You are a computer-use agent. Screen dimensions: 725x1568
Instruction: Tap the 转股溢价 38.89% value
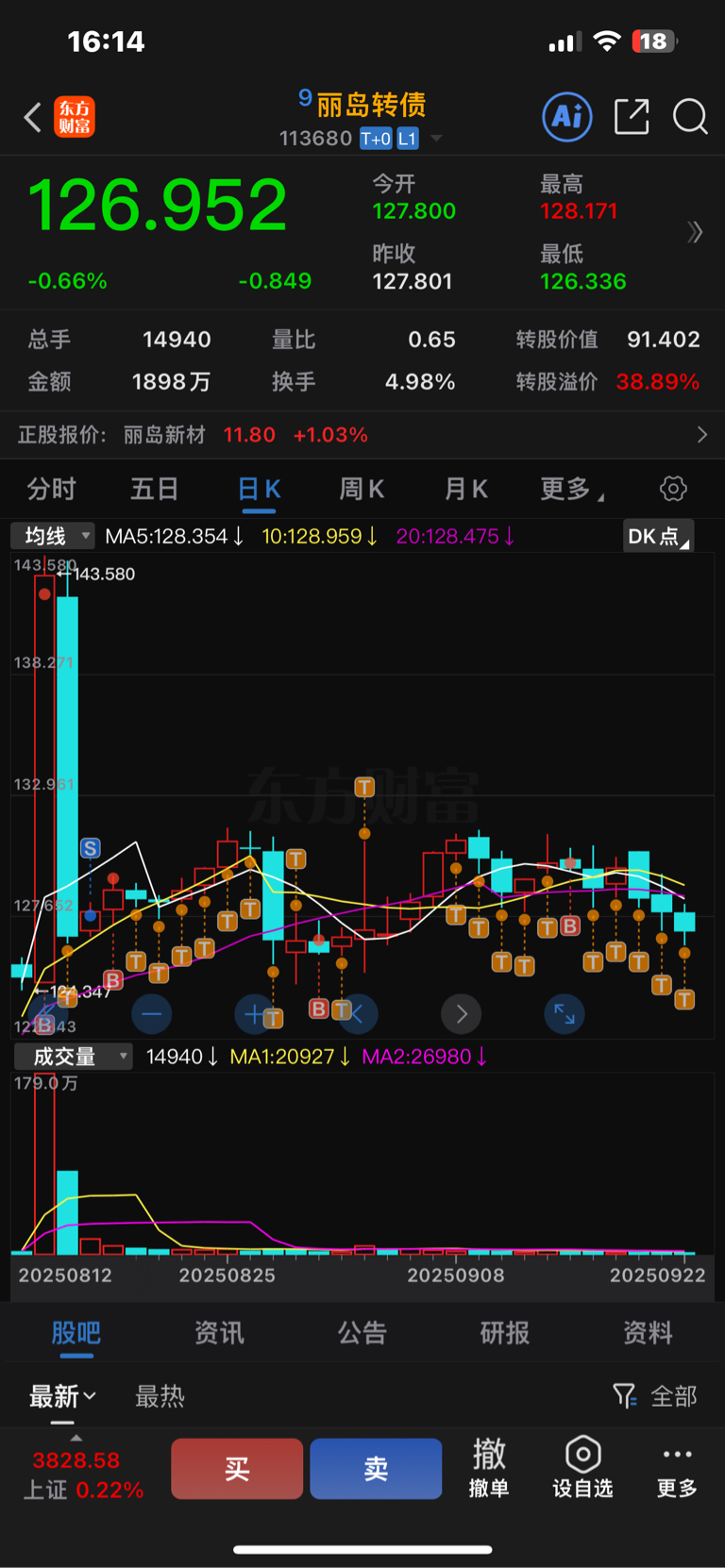tap(658, 381)
